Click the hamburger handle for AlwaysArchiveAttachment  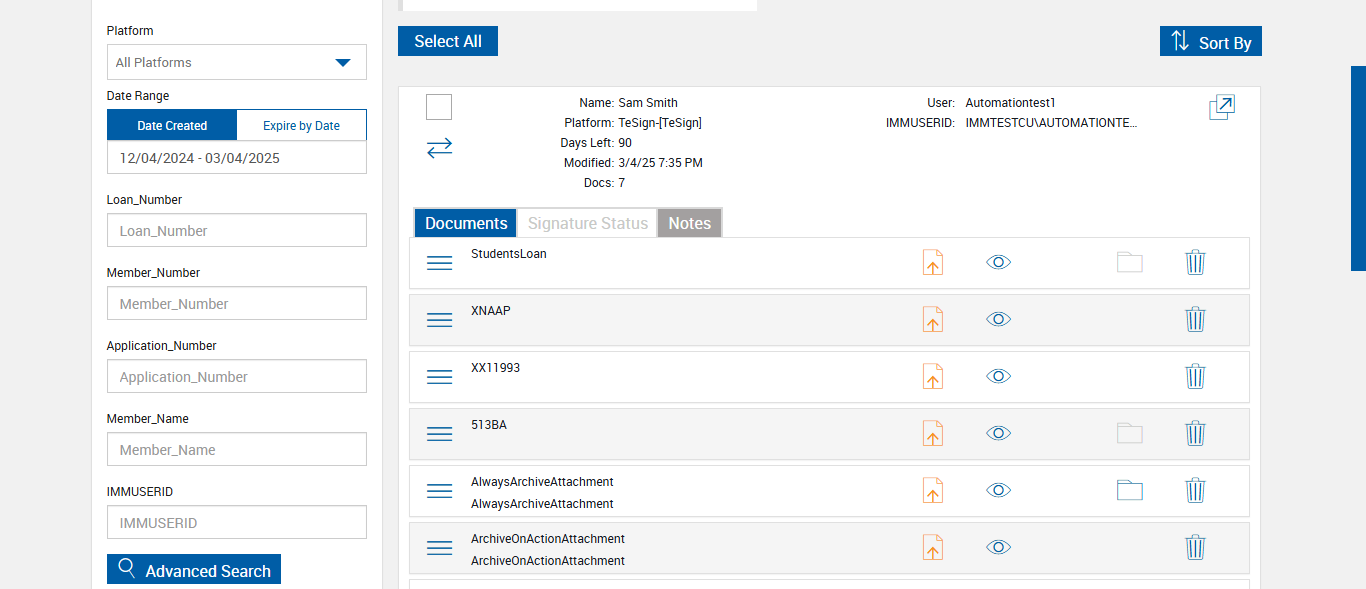pyautogui.click(x=440, y=491)
